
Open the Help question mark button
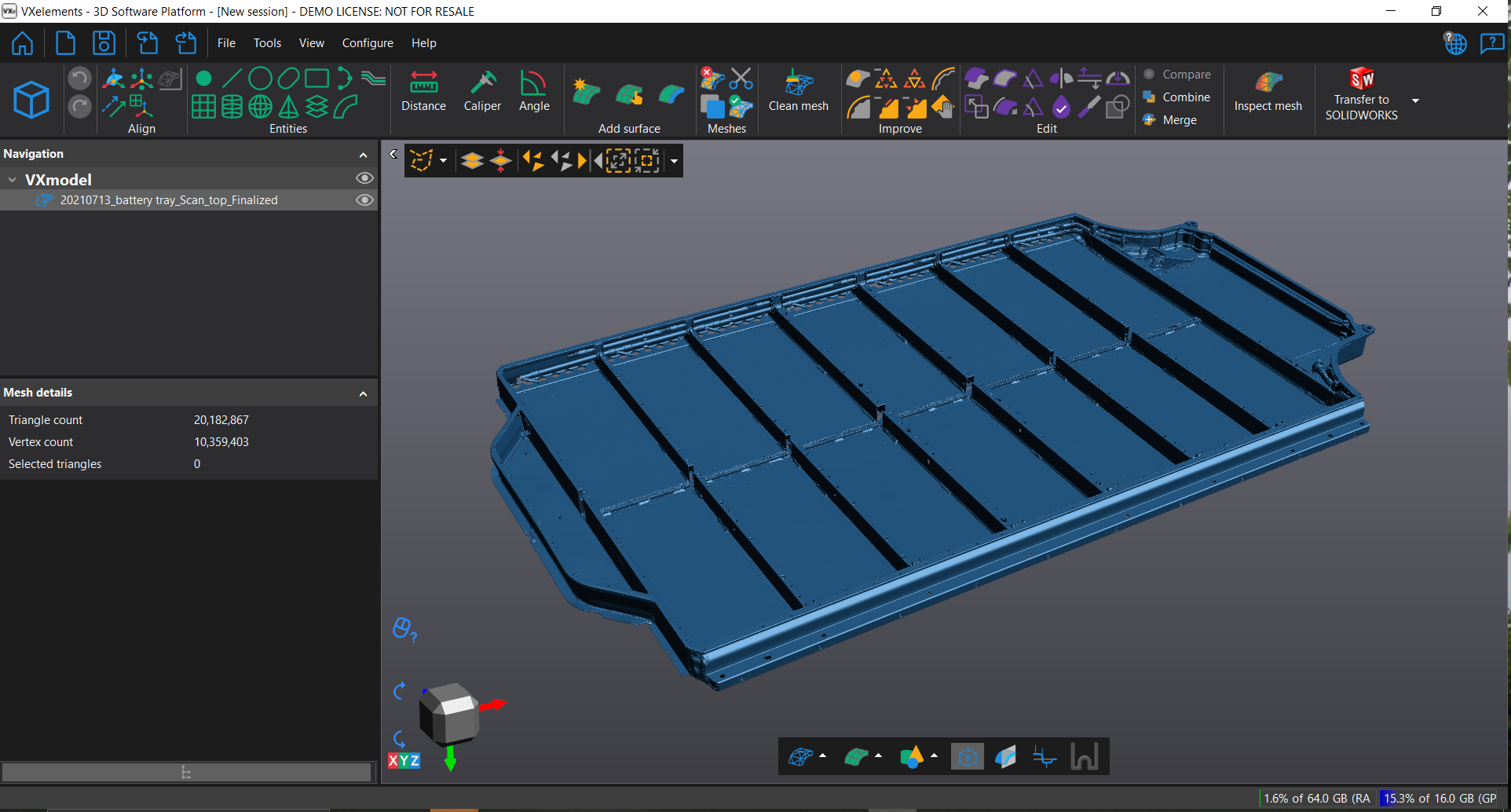1491,42
